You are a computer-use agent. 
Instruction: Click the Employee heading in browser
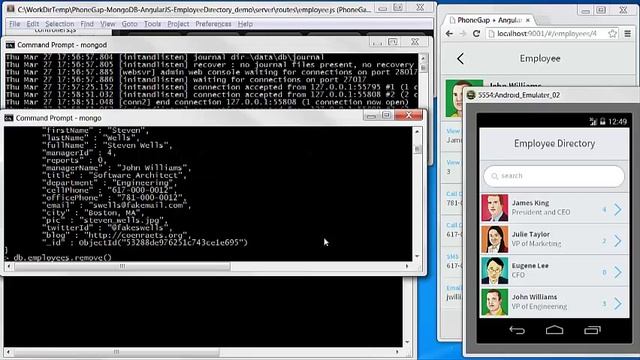540,58
